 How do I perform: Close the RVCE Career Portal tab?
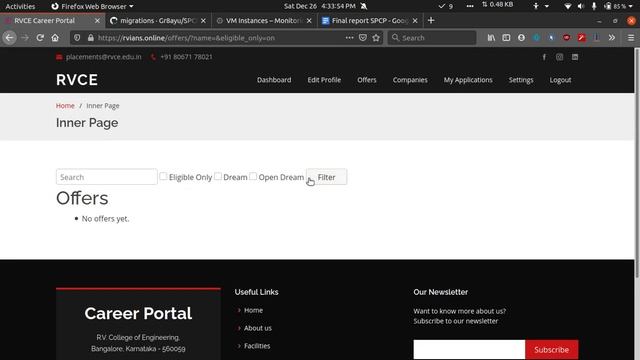pyautogui.click(x=97, y=20)
